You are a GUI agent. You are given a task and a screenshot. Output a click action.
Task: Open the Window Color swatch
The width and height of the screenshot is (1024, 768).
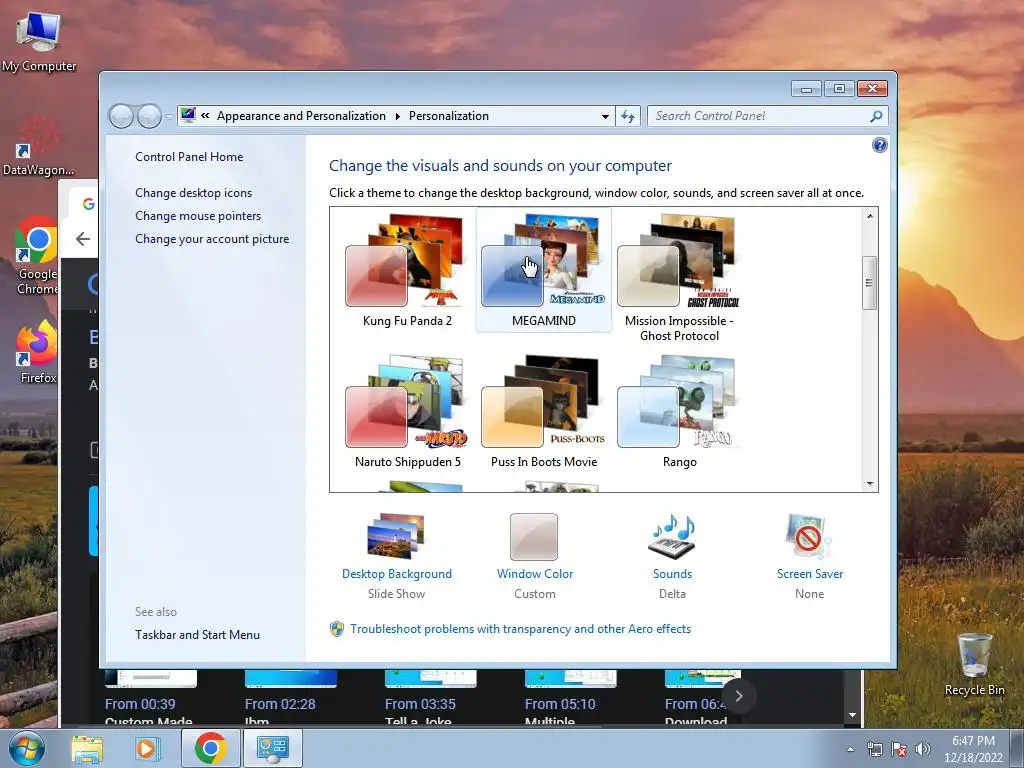(534, 537)
